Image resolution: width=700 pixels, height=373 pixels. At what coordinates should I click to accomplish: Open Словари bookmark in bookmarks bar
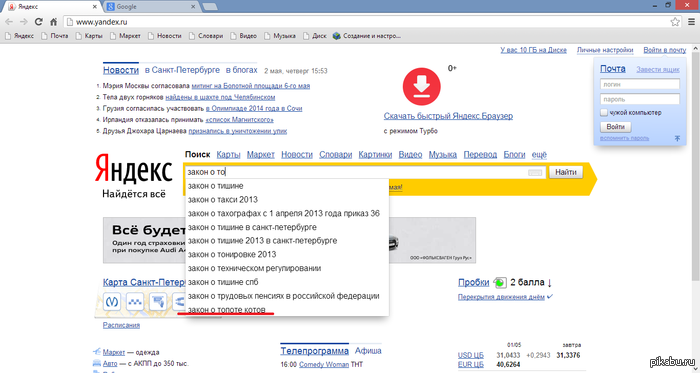pos(206,36)
